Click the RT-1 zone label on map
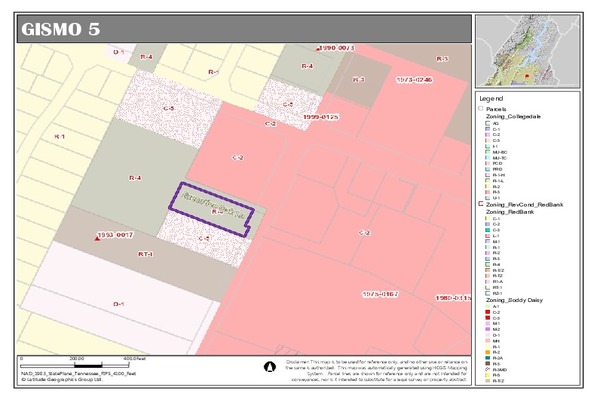The image size is (600, 400). click(145, 254)
